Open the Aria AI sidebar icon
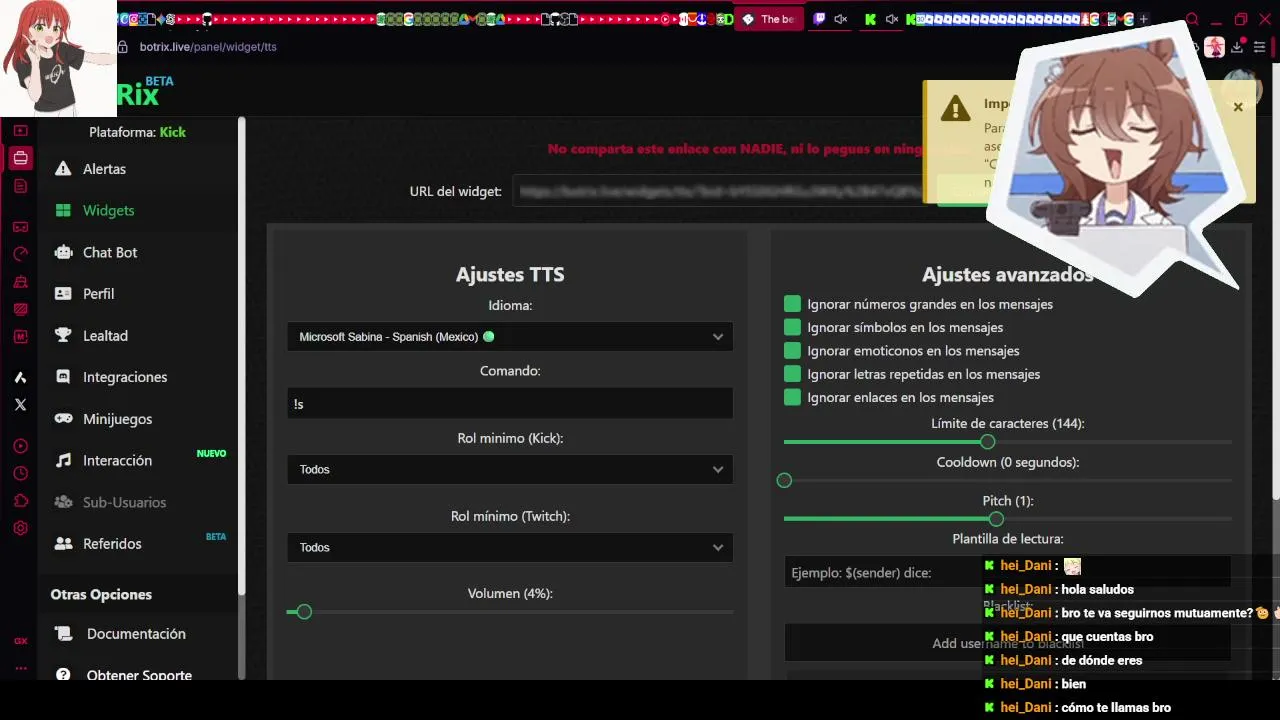1280x720 pixels. pos(20,377)
